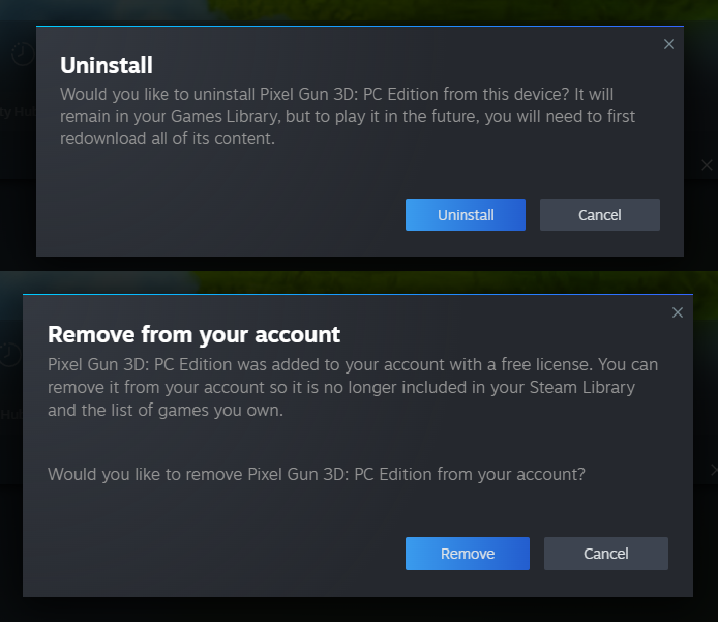The height and width of the screenshot is (622, 718).
Task: Click the dimmed X icon right of the Remove dialog
Action: point(713,470)
